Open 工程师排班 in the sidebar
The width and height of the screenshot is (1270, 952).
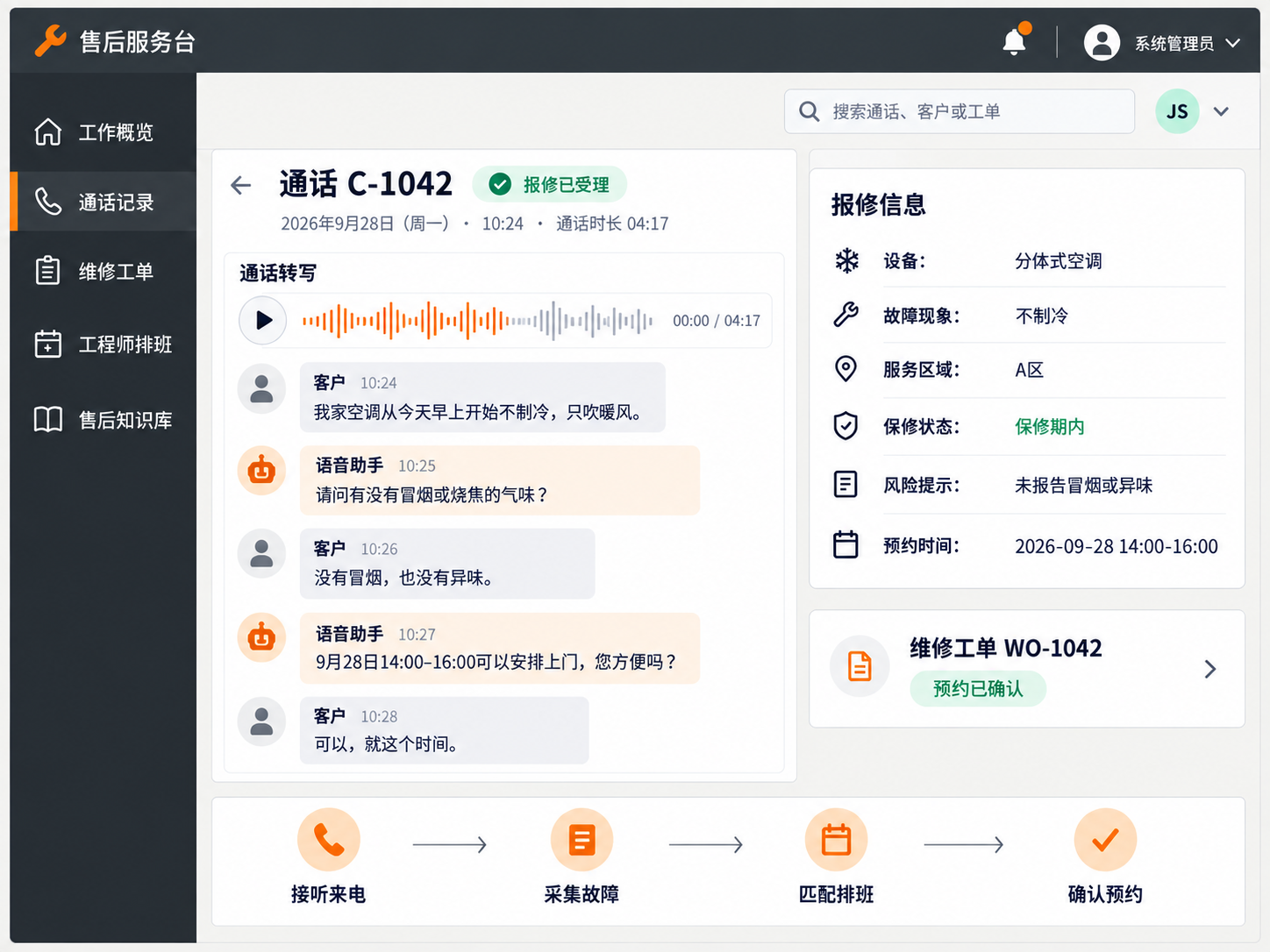(103, 344)
